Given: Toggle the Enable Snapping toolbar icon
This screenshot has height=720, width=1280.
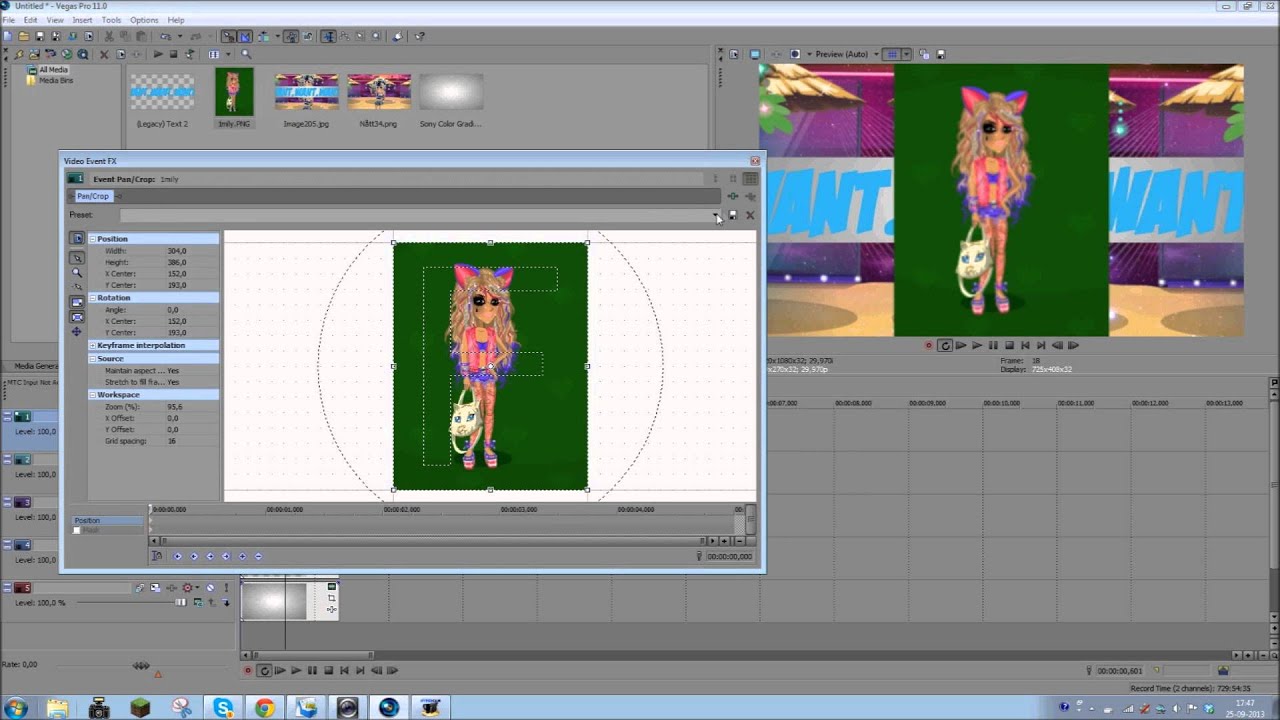Looking at the screenshot, I should click(x=228, y=36).
